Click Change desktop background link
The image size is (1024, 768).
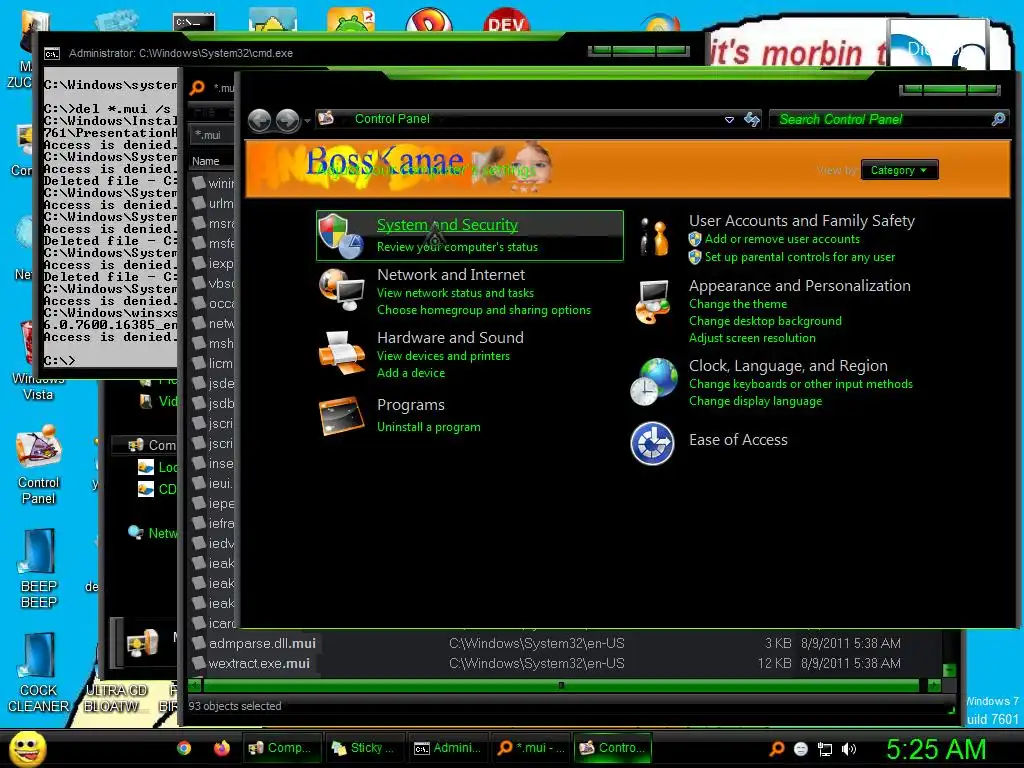(765, 321)
